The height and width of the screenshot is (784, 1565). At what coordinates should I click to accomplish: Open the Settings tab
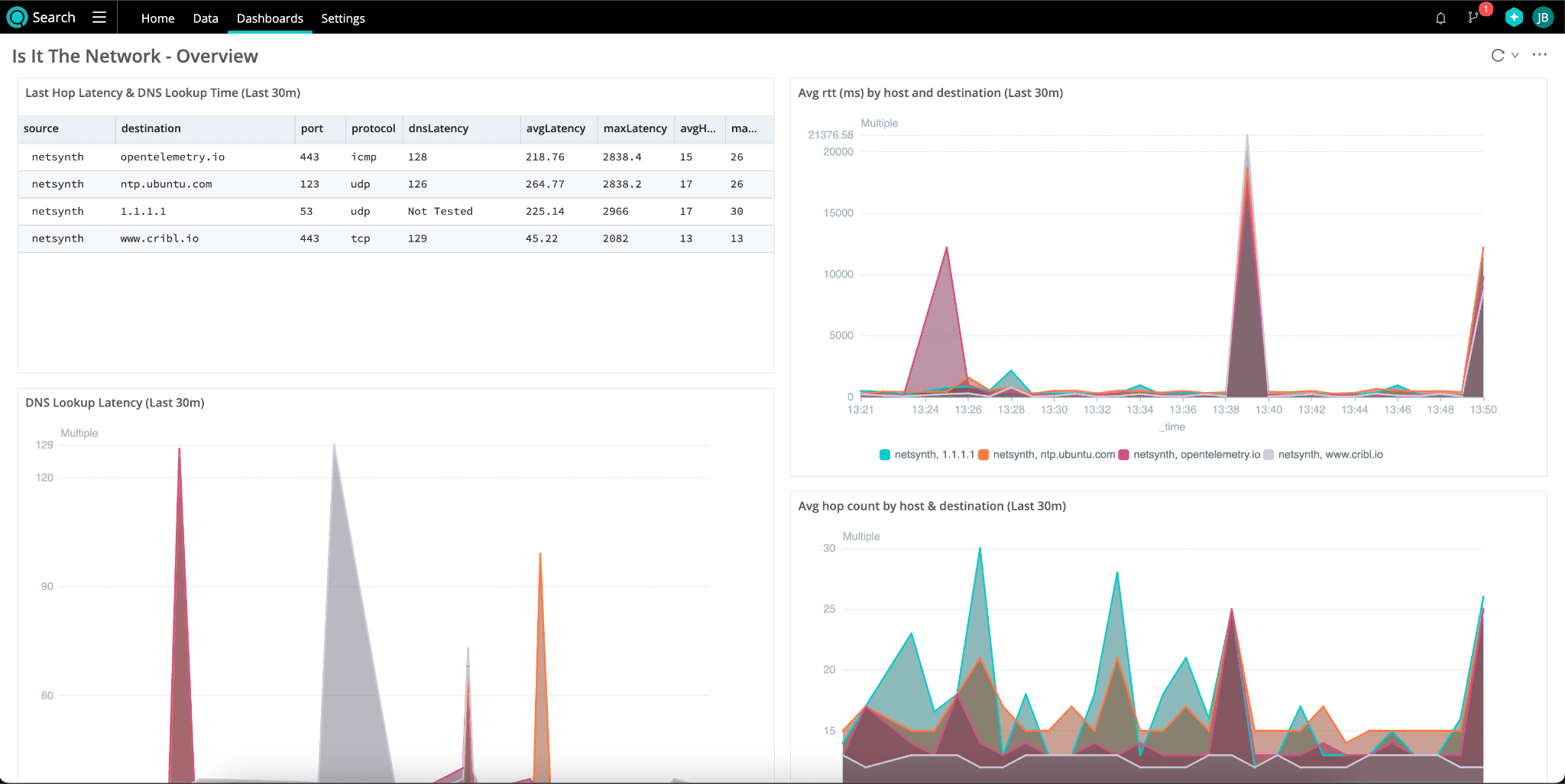342,18
